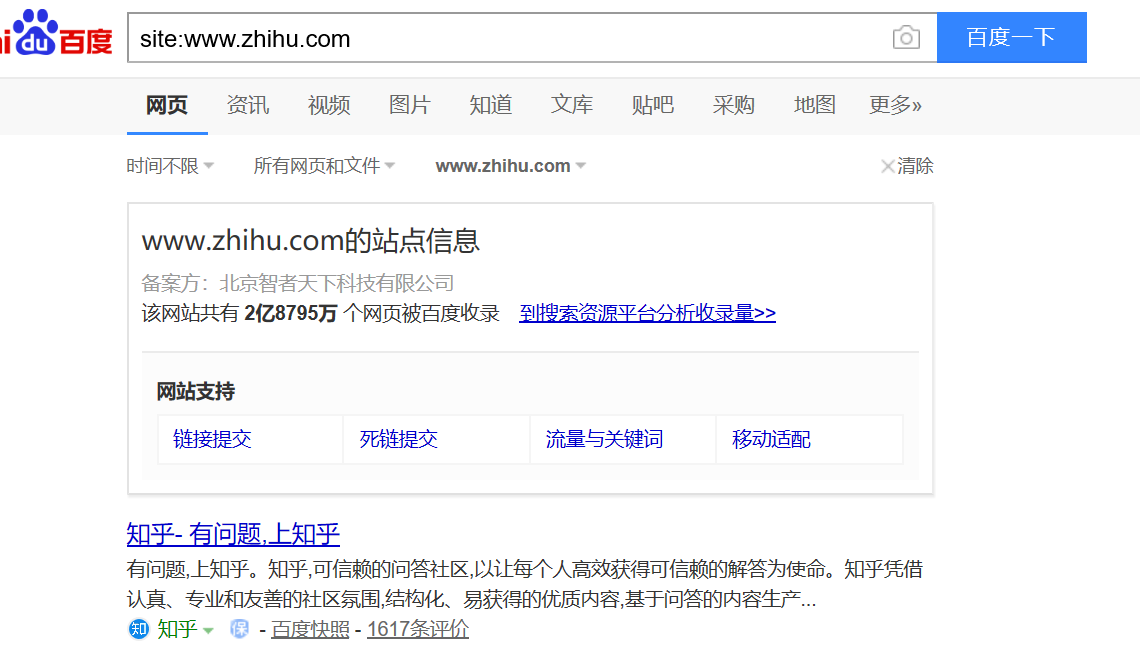Open result title 知乎- 有问题,上知乎
This screenshot has width=1140, height=659.
(x=233, y=535)
